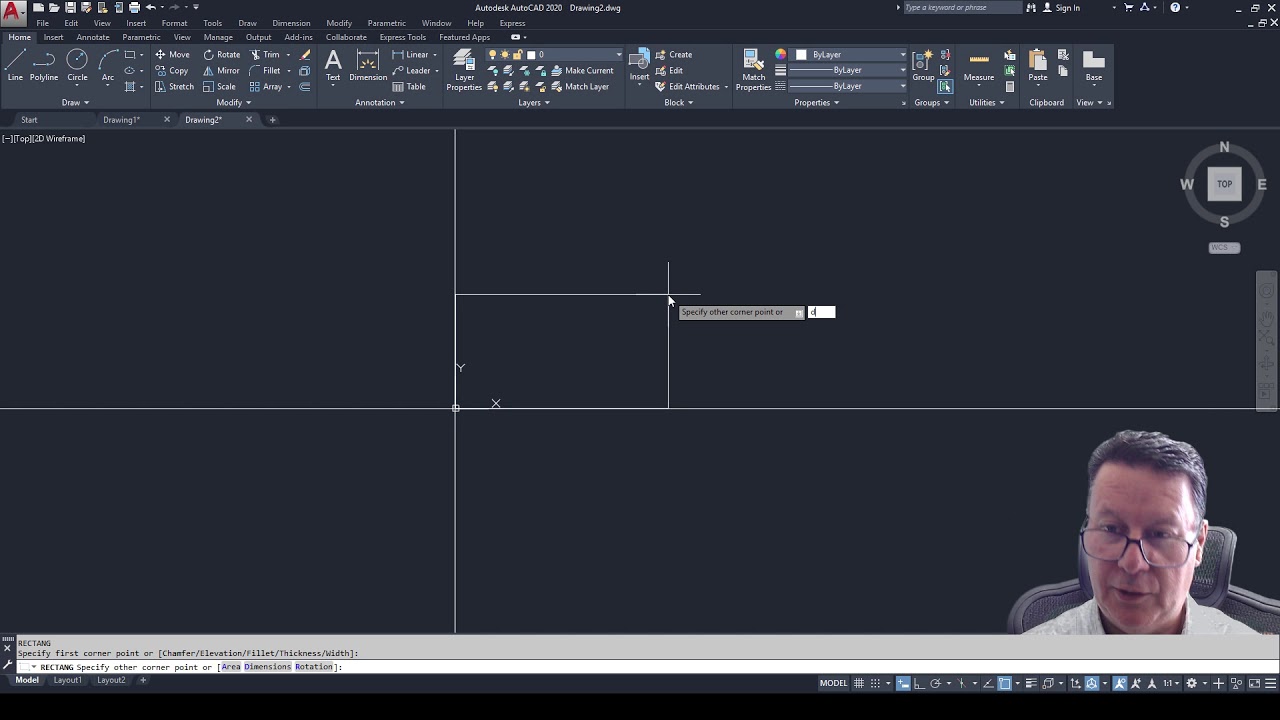1280x720 pixels.
Task: Expand the Draw panel
Action: (x=76, y=102)
